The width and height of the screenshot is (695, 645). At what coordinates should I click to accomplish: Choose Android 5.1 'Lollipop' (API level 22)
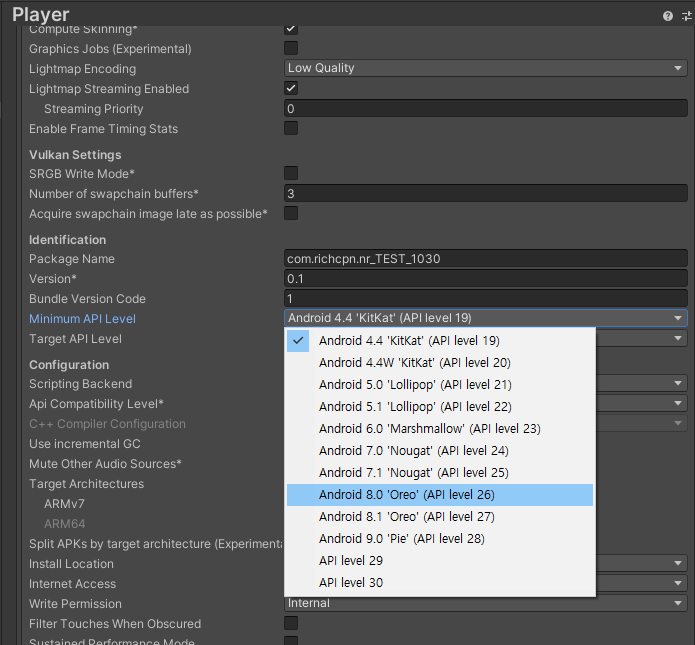click(440, 407)
